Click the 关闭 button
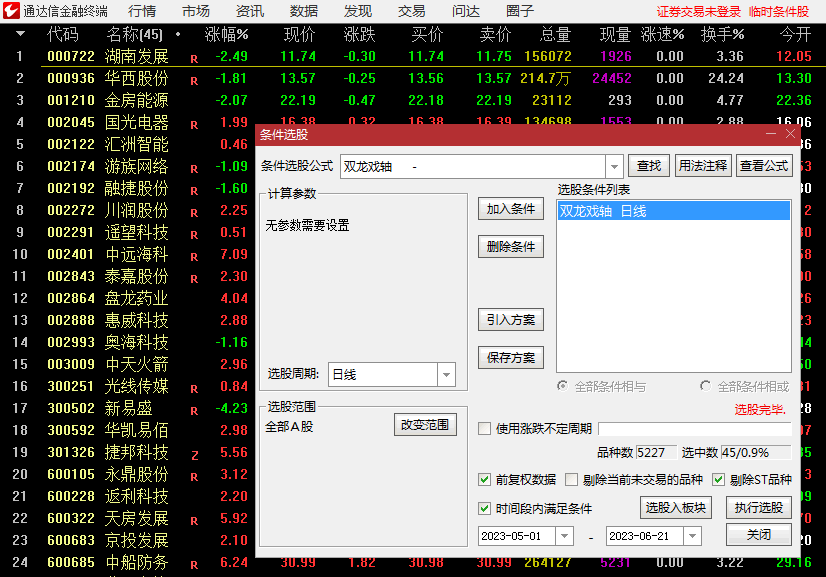 [759, 535]
